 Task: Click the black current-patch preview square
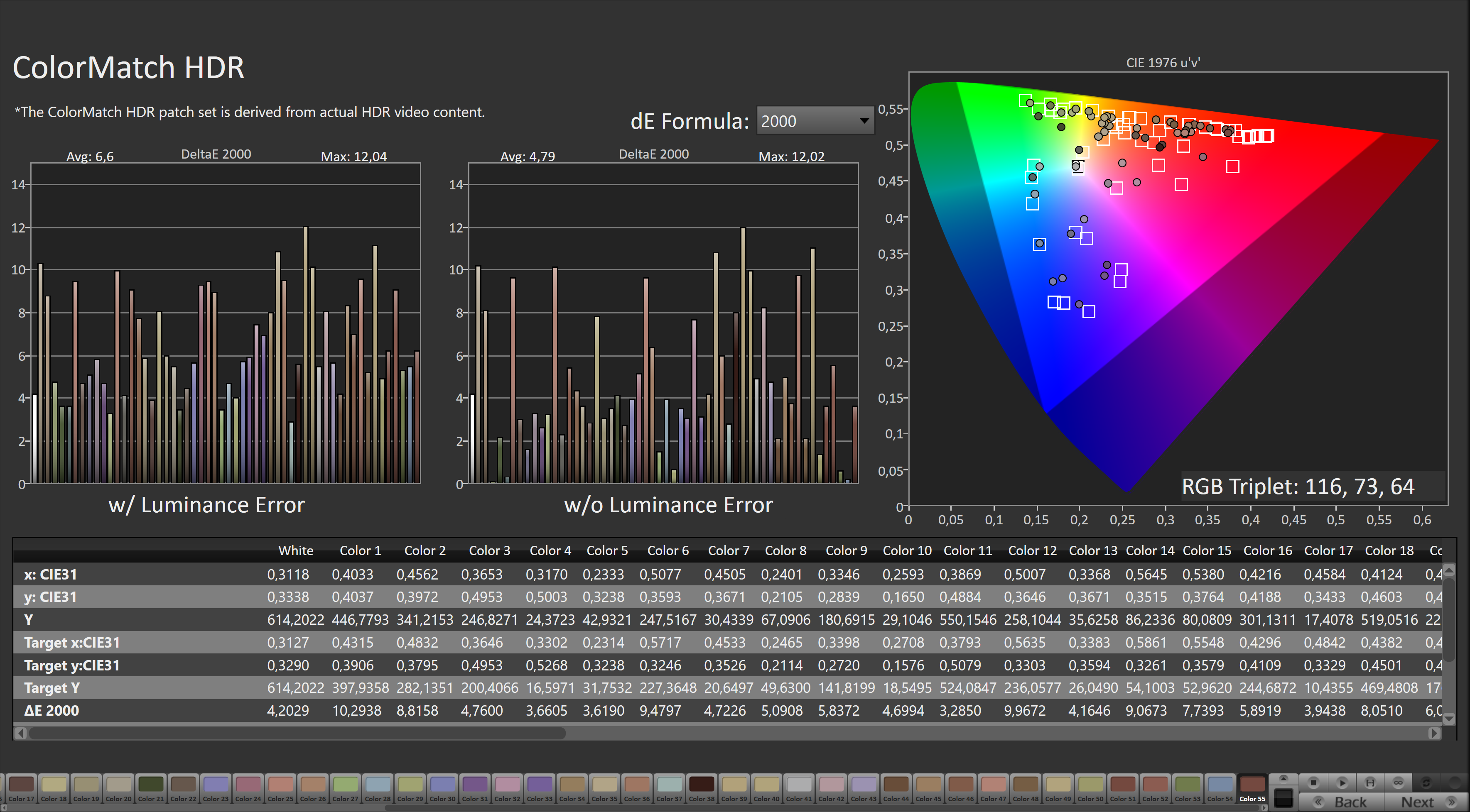(x=1283, y=798)
